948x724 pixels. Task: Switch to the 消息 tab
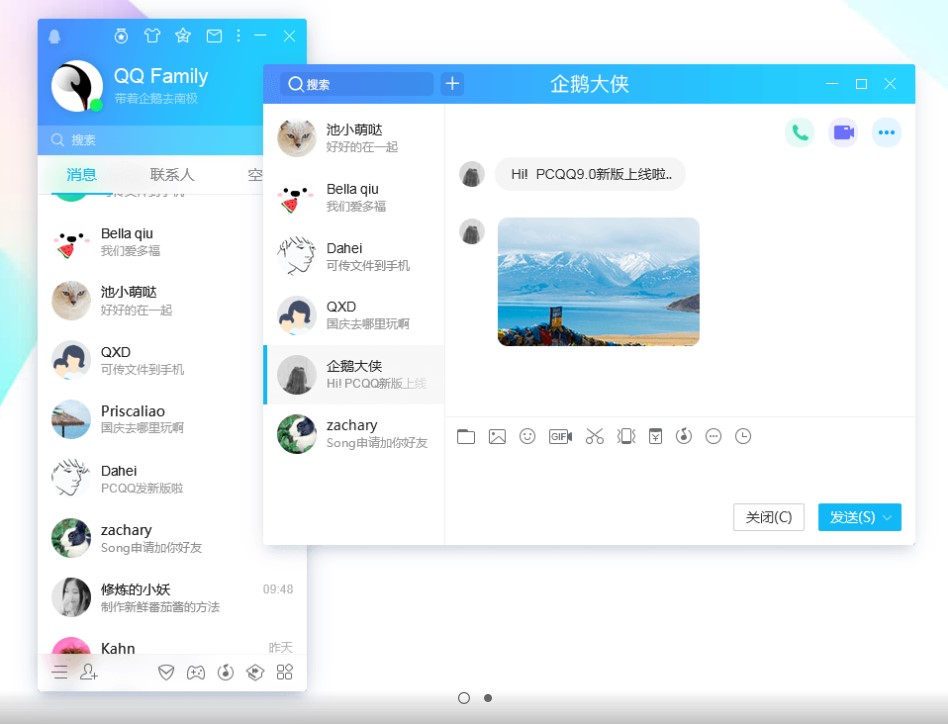click(82, 175)
